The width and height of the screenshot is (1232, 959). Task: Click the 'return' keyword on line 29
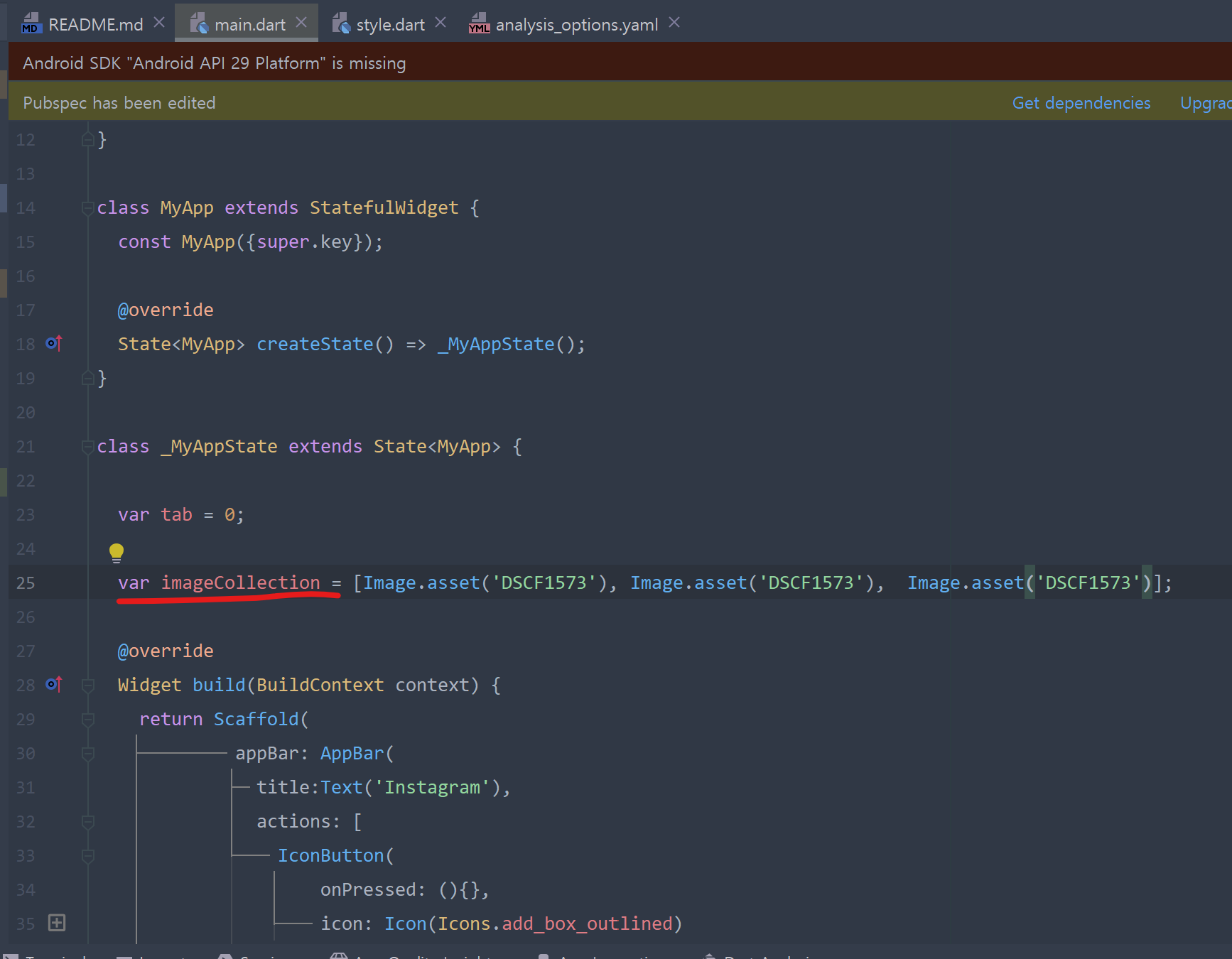click(171, 719)
